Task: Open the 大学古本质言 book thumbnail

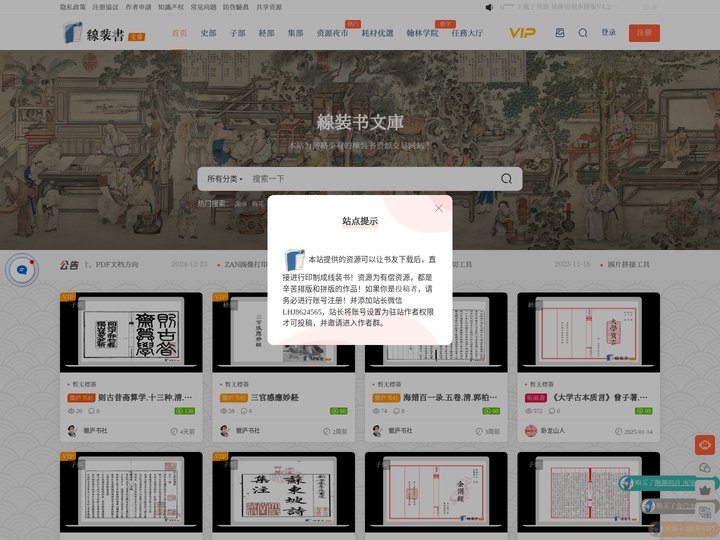Action: click(x=589, y=332)
